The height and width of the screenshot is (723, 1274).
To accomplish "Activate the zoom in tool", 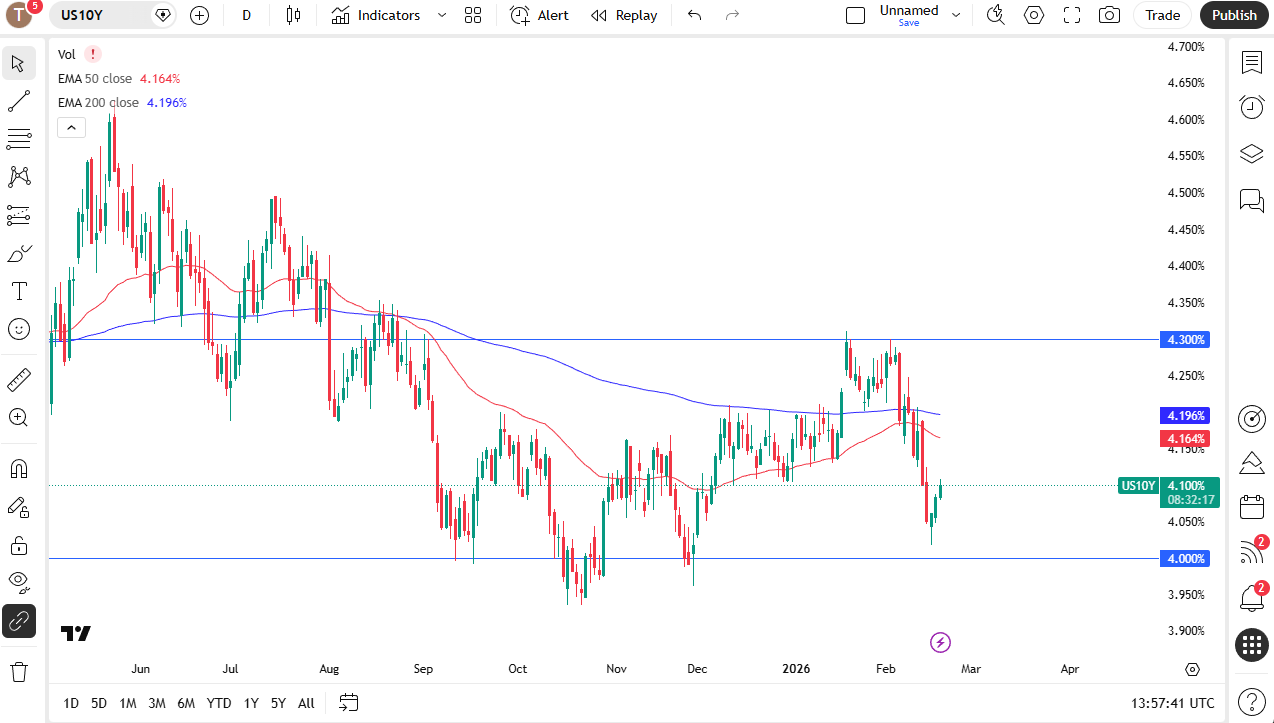I will click(18, 417).
